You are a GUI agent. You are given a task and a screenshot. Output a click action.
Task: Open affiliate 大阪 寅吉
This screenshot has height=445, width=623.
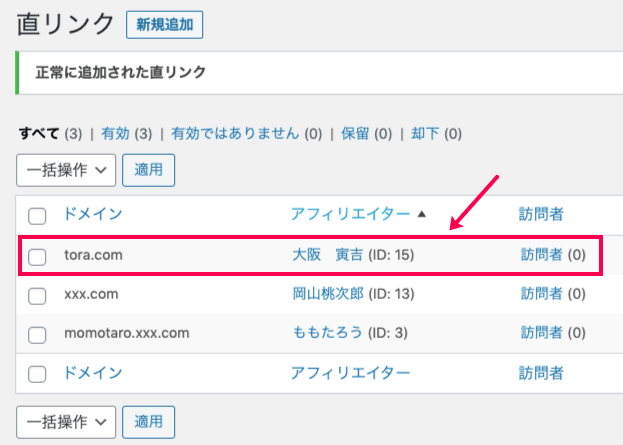tap(328, 255)
